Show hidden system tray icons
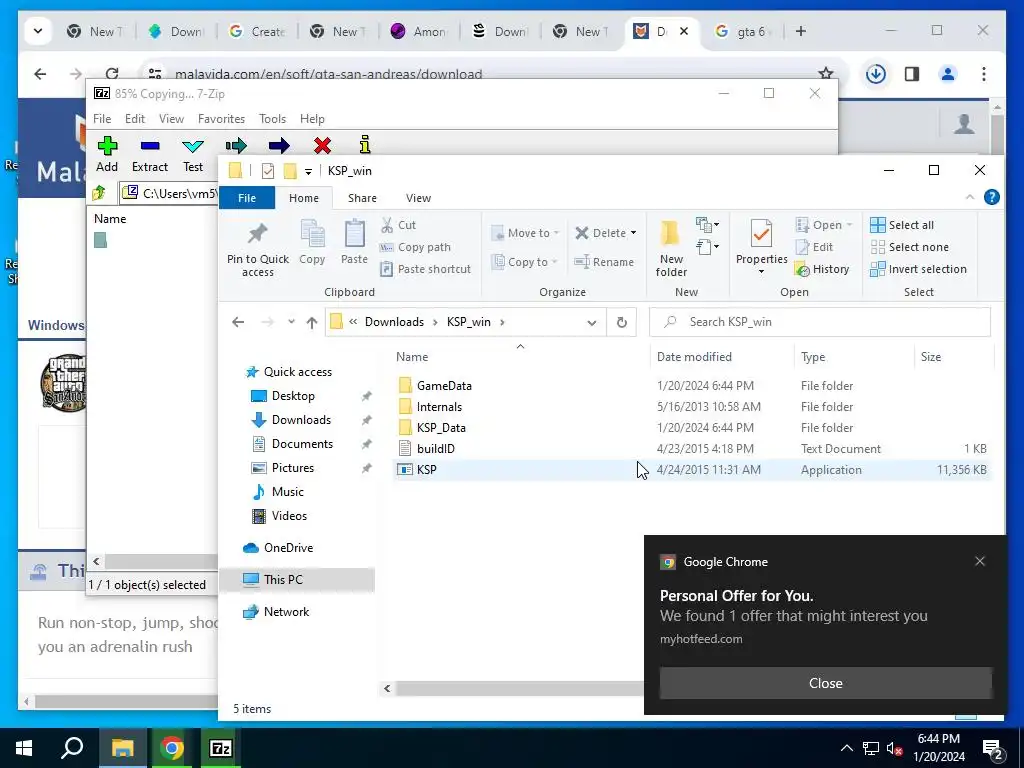 [846, 748]
